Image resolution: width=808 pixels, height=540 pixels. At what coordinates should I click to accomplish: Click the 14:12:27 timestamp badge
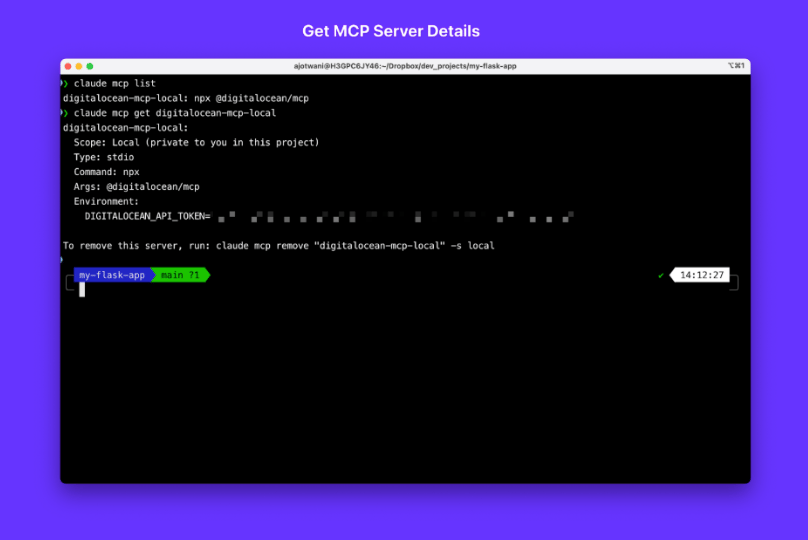[x=701, y=275]
